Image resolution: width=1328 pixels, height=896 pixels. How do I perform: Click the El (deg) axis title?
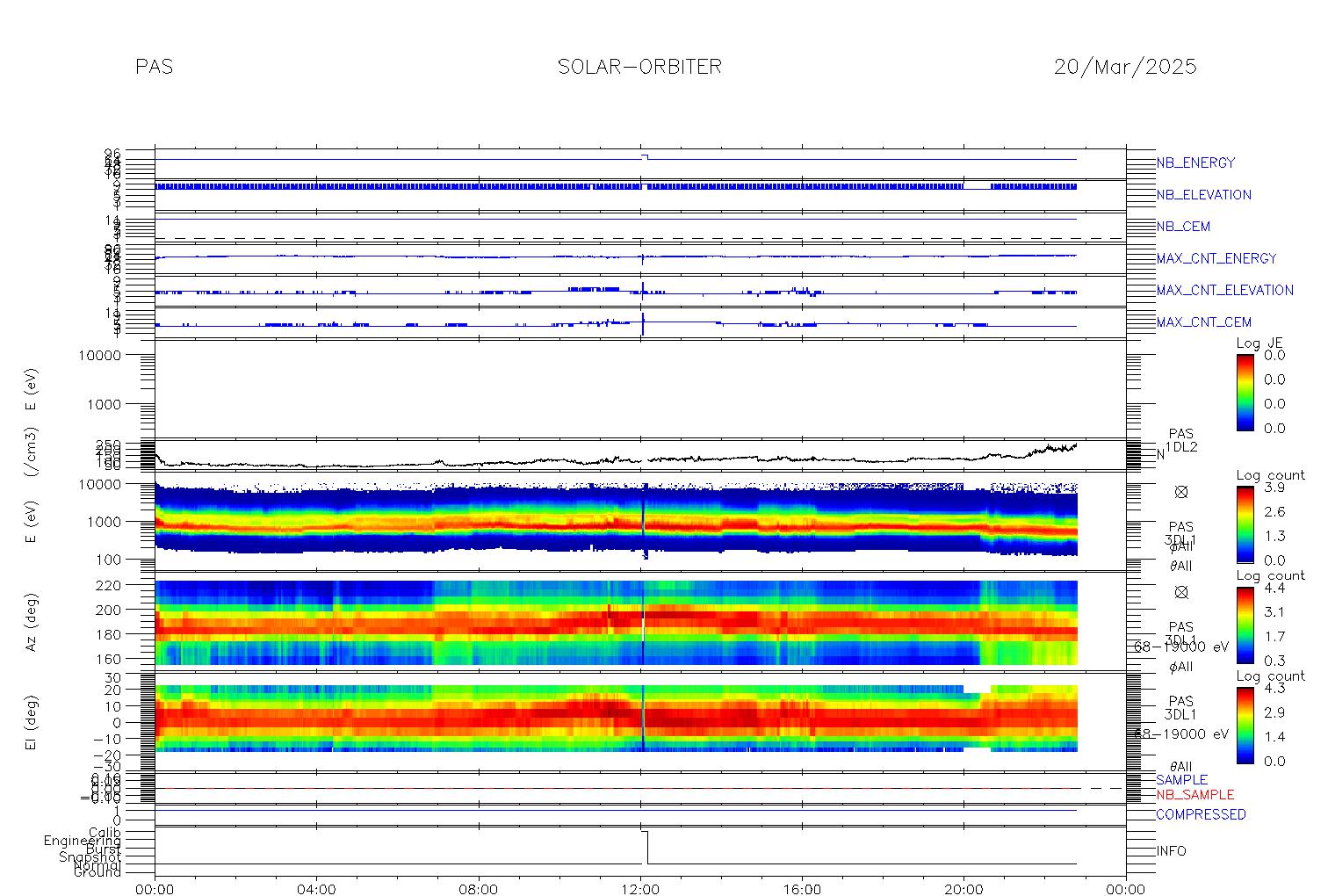coord(31,723)
